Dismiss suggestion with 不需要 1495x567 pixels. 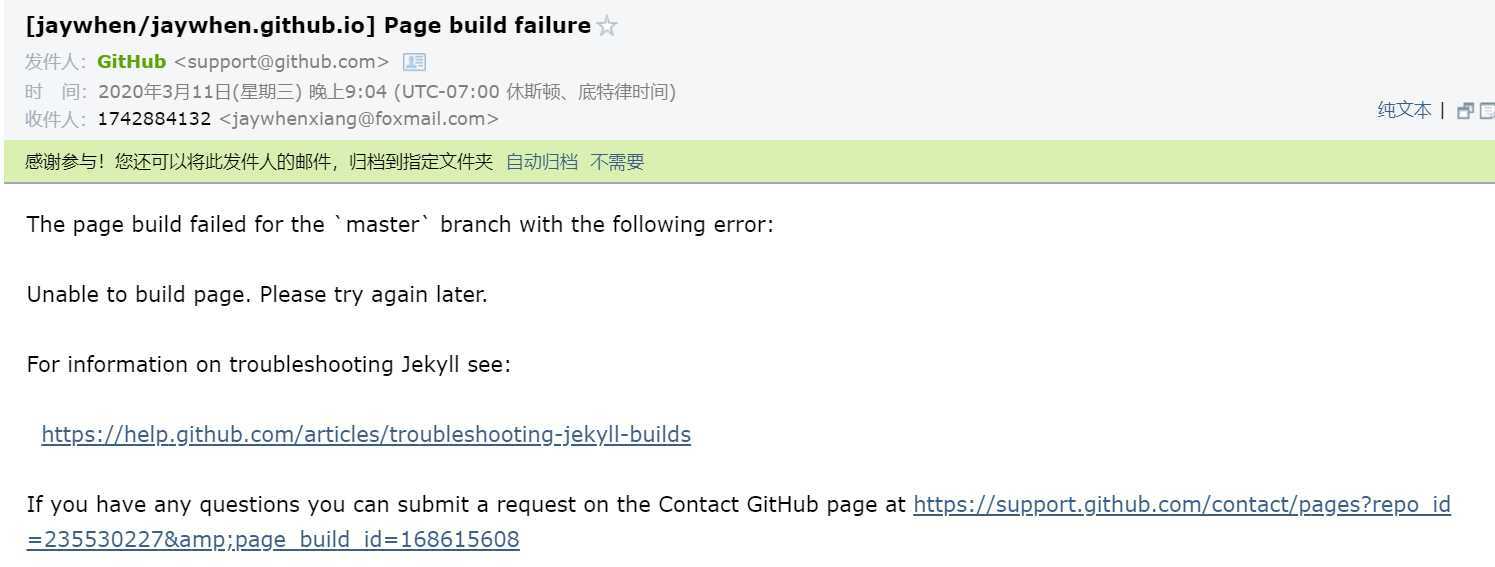tap(617, 162)
